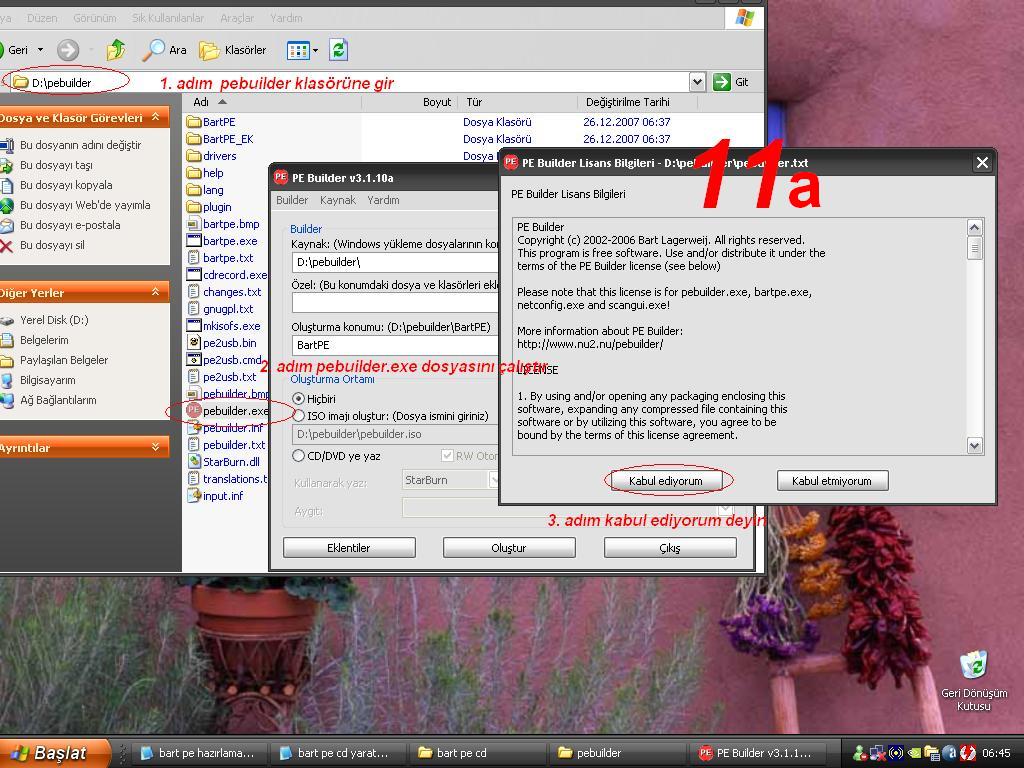Select the translations file in list
This screenshot has height=768, width=1024.
pos(234,479)
